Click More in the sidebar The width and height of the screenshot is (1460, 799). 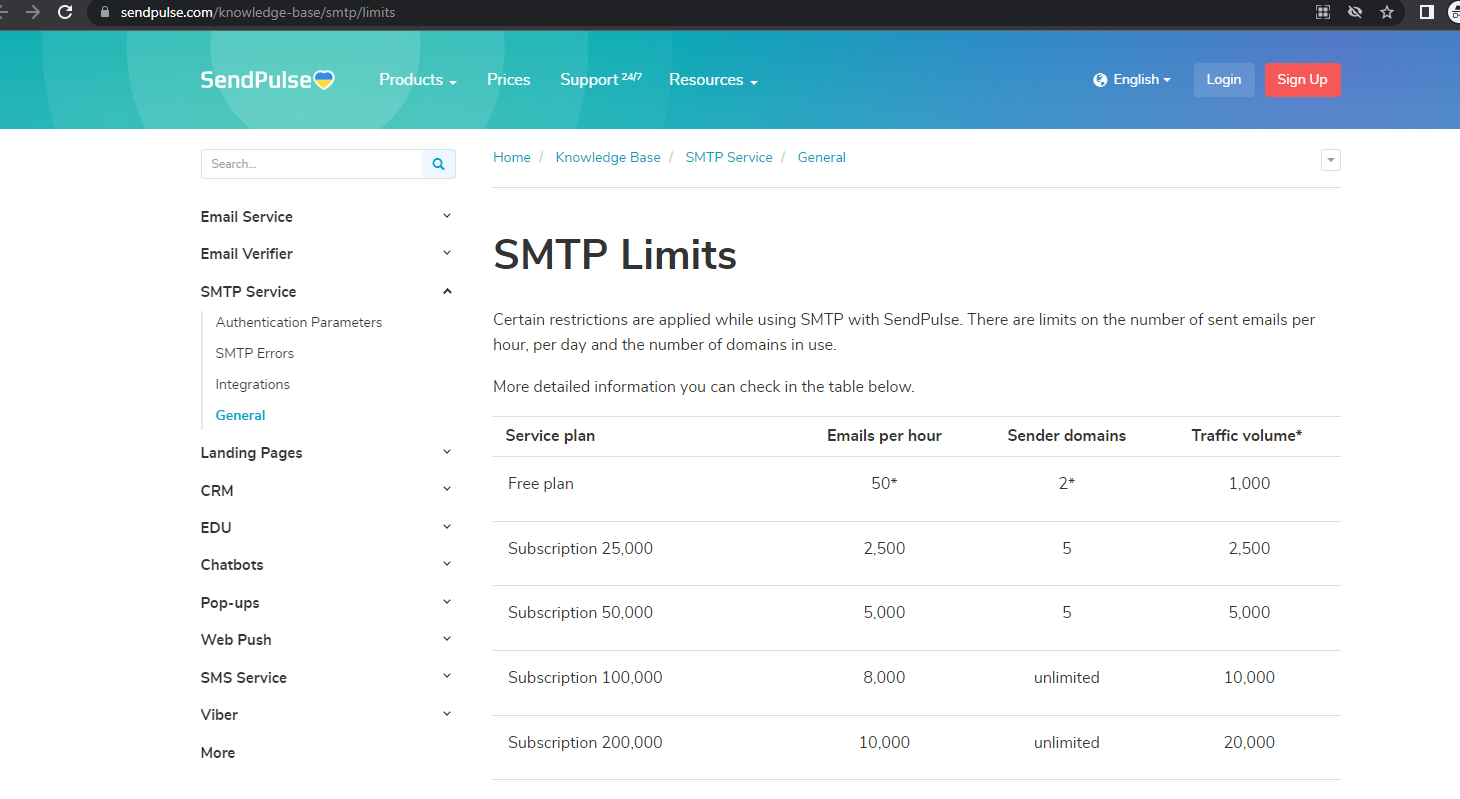pos(218,753)
